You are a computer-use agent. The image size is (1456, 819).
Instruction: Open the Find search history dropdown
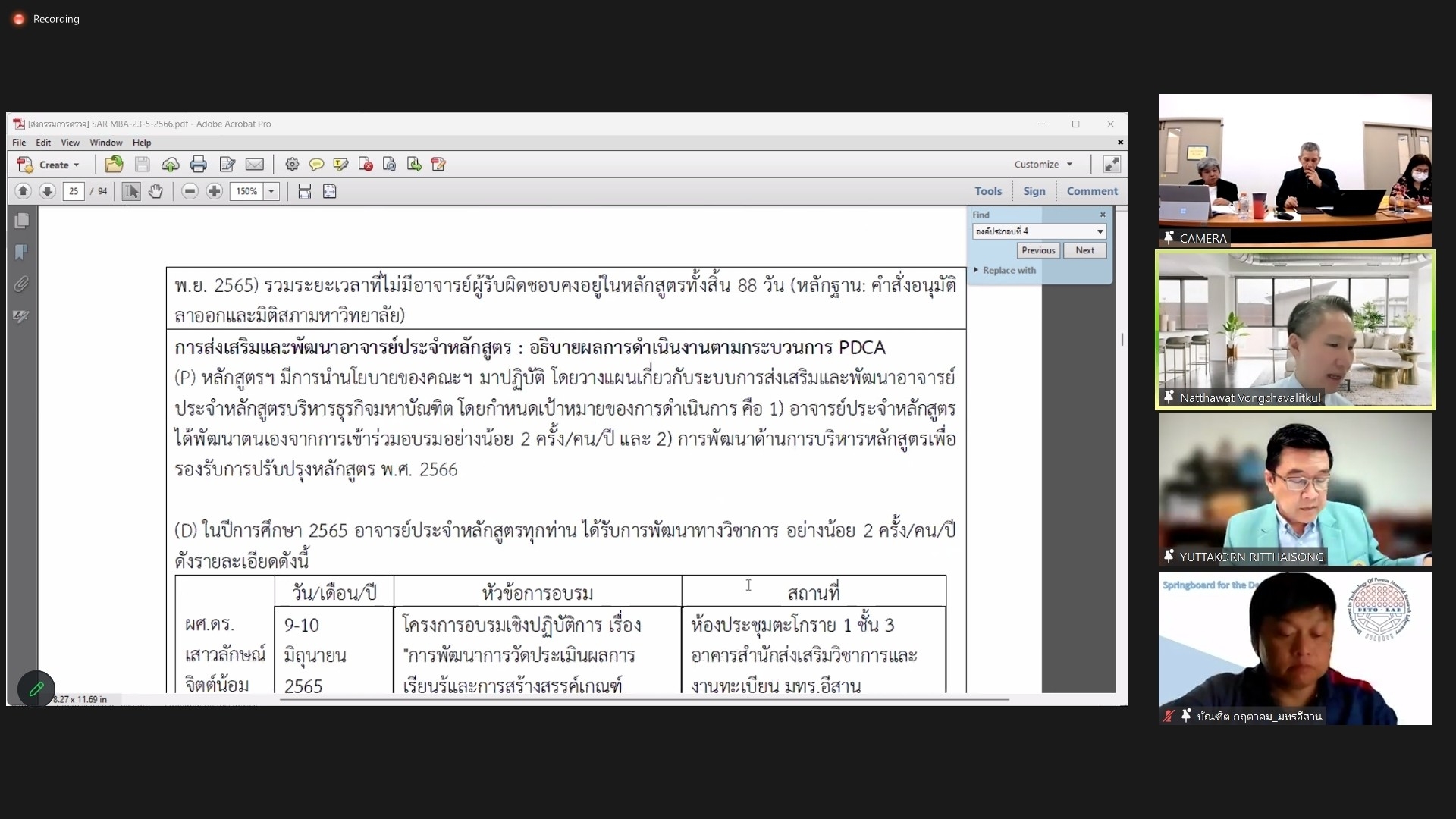point(1100,231)
